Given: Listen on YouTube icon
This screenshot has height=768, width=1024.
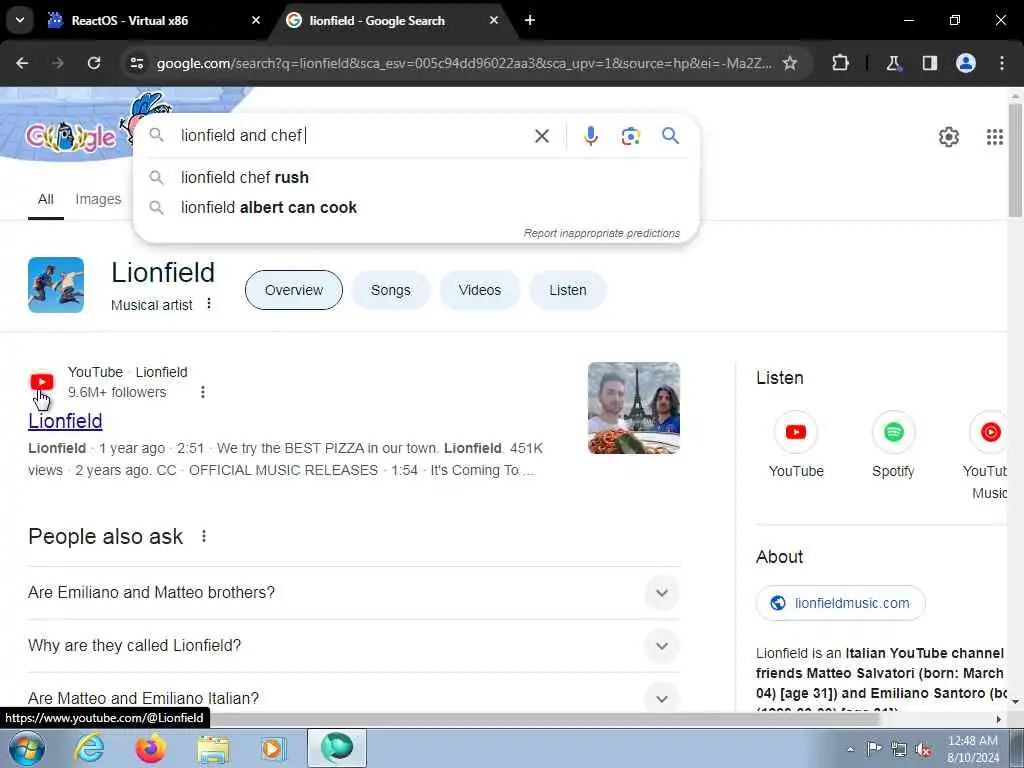Looking at the screenshot, I should click(x=796, y=432).
